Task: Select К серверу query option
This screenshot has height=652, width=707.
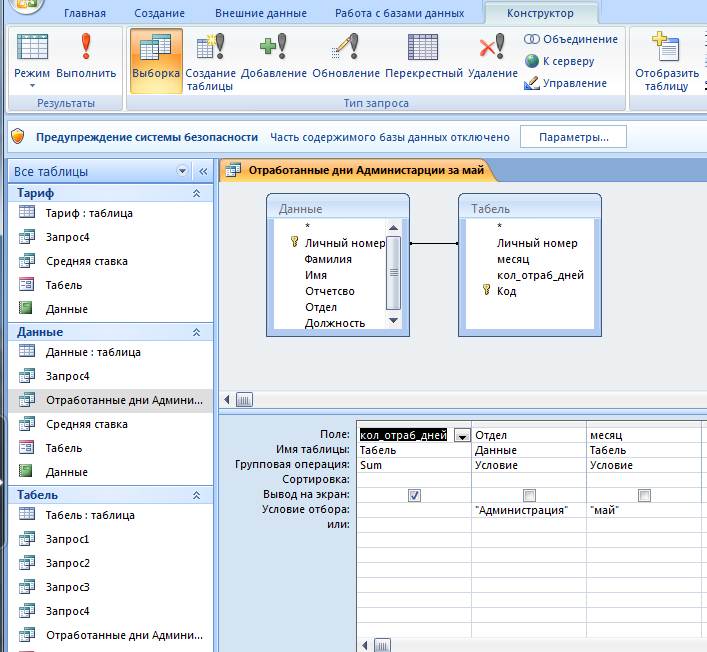Action: coord(559,61)
